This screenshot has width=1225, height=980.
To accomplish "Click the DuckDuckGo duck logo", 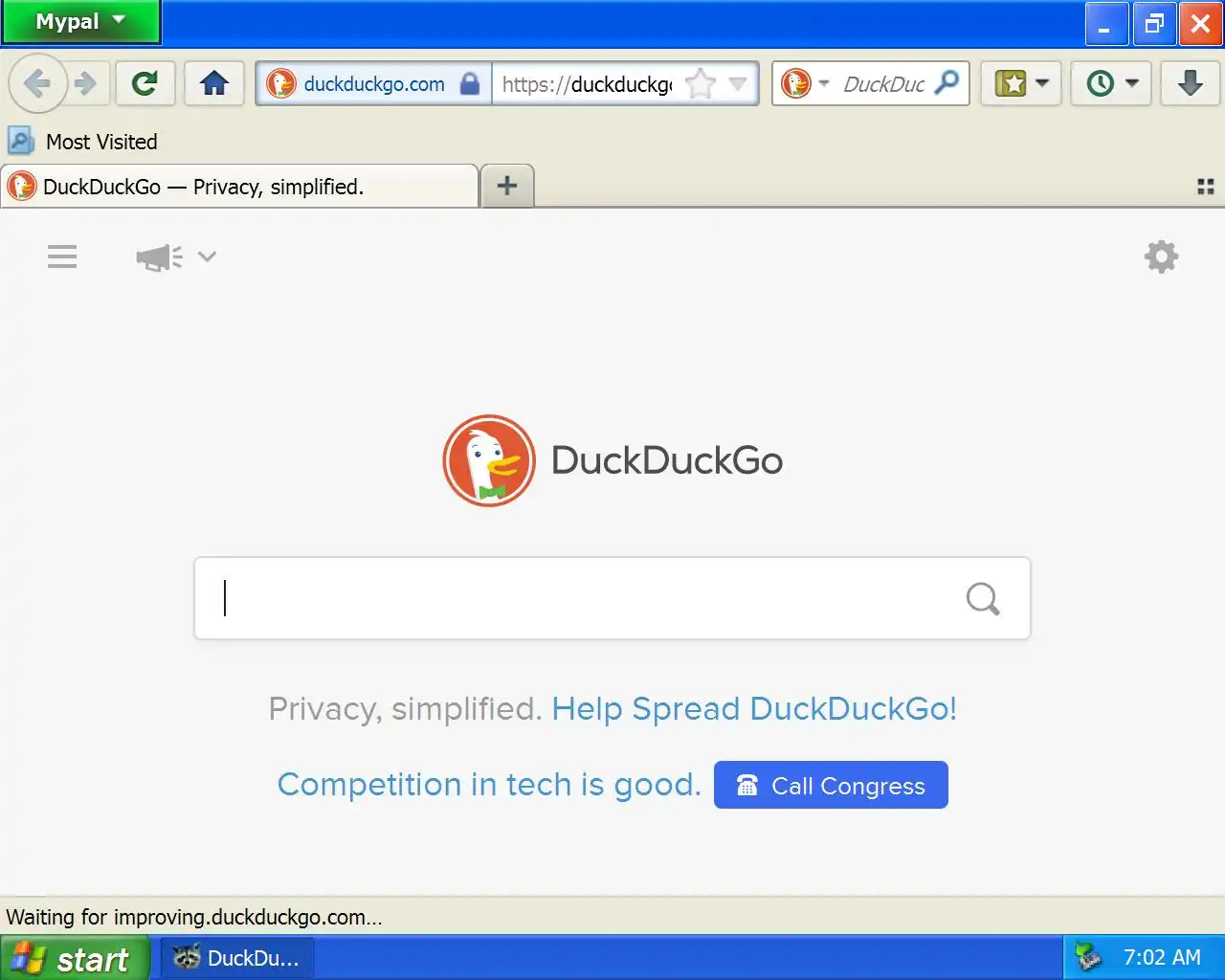I will [489, 460].
